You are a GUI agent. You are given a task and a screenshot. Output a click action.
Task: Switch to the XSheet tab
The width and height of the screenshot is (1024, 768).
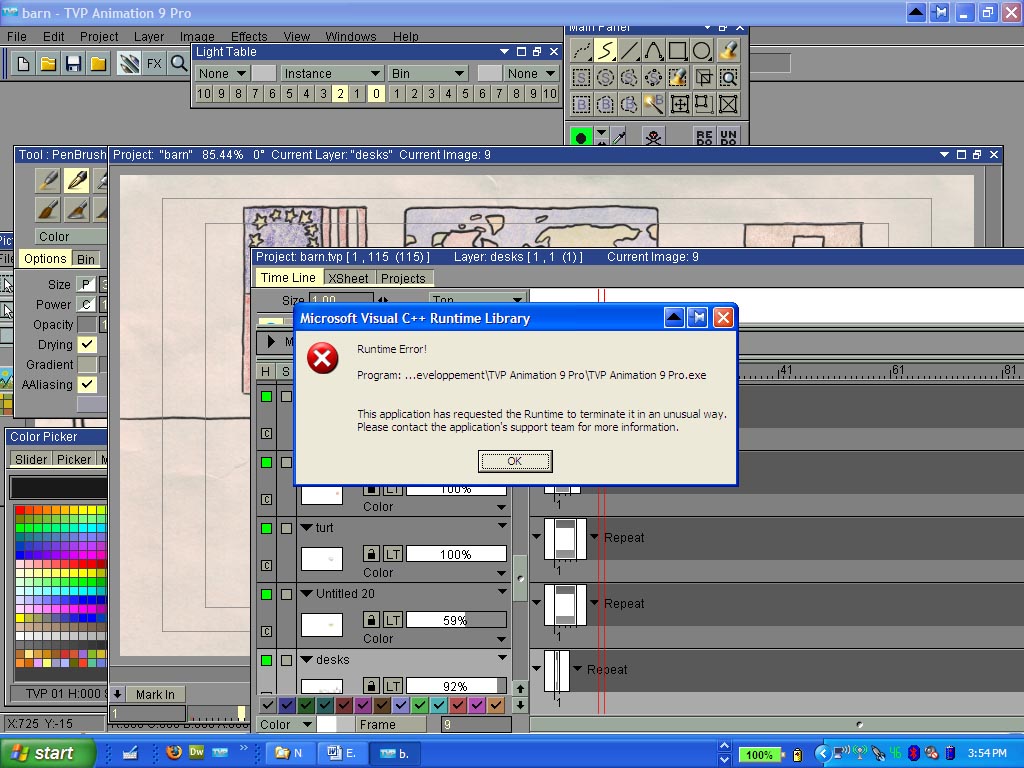348,278
